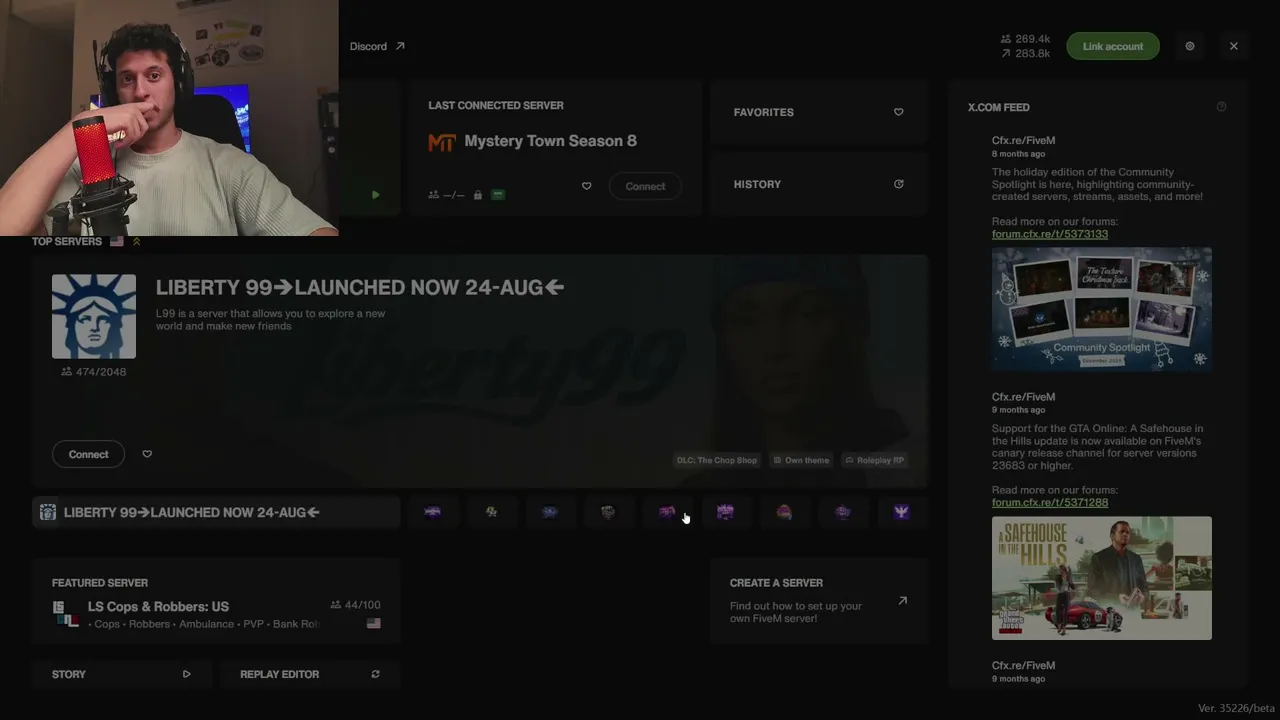This screenshot has width=1280, height=720.
Task: Click the green Link account button
Action: 1112,46
